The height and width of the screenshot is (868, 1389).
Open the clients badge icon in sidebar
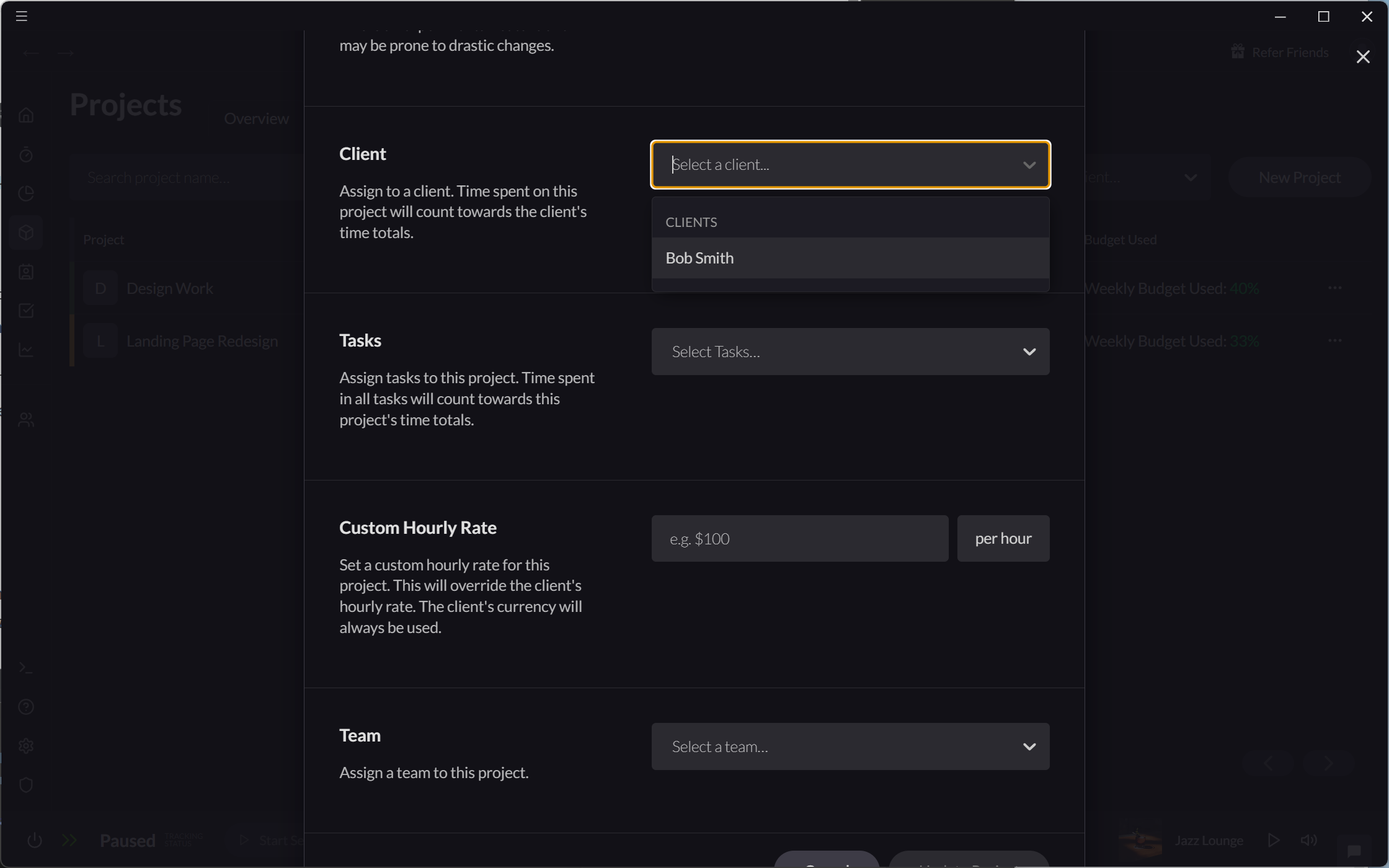point(26,272)
